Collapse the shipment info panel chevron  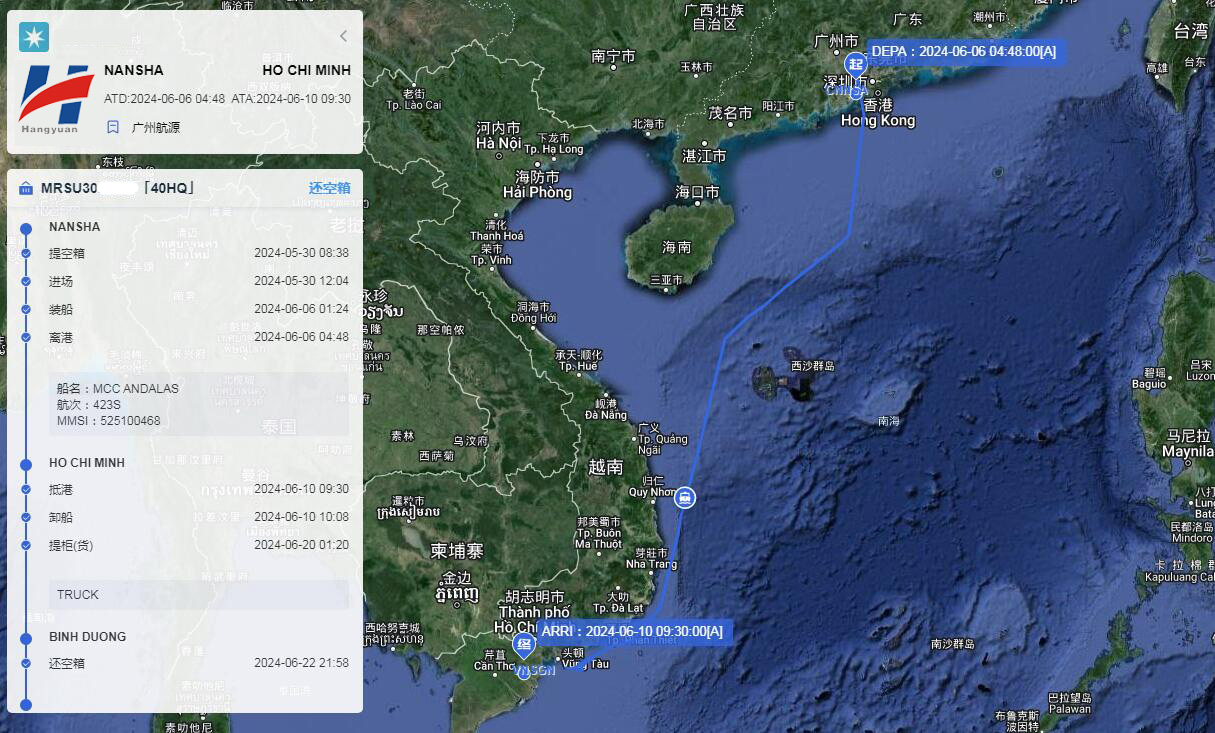pos(343,36)
